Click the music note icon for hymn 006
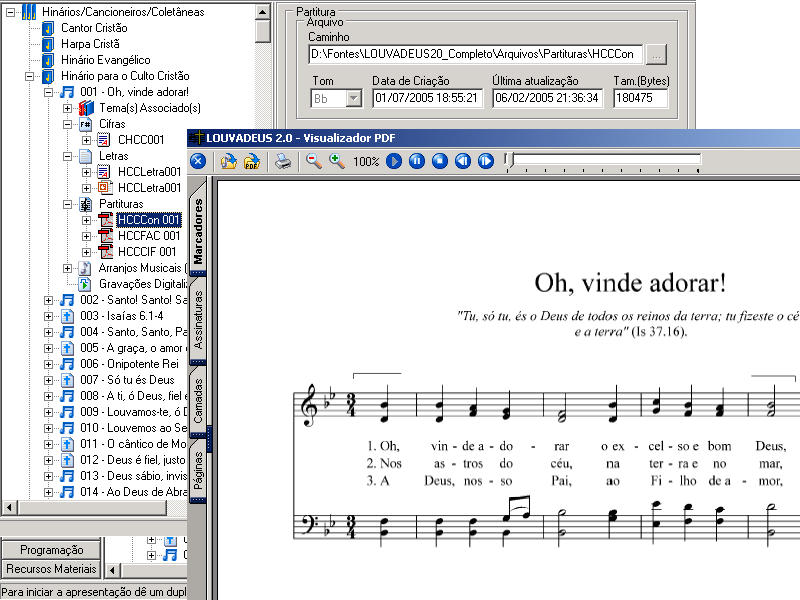Viewport: 800px width, 600px height. point(67,364)
